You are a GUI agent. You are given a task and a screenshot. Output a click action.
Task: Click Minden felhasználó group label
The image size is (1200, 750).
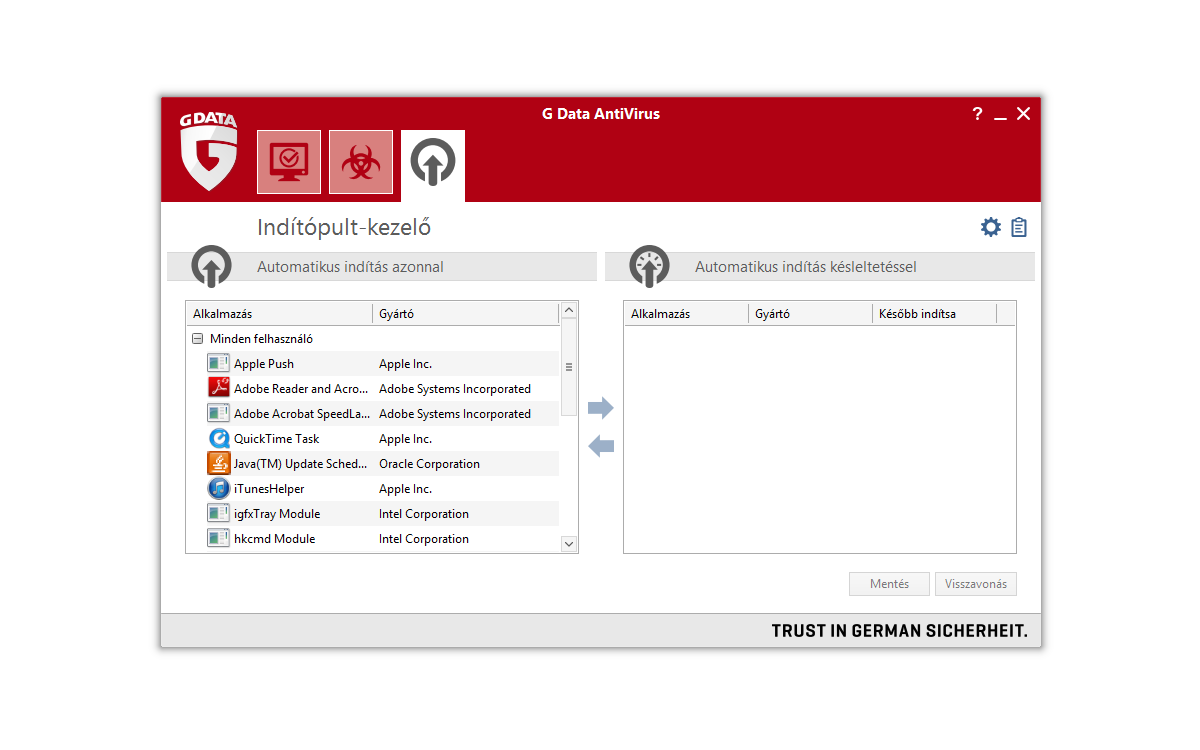coord(262,339)
